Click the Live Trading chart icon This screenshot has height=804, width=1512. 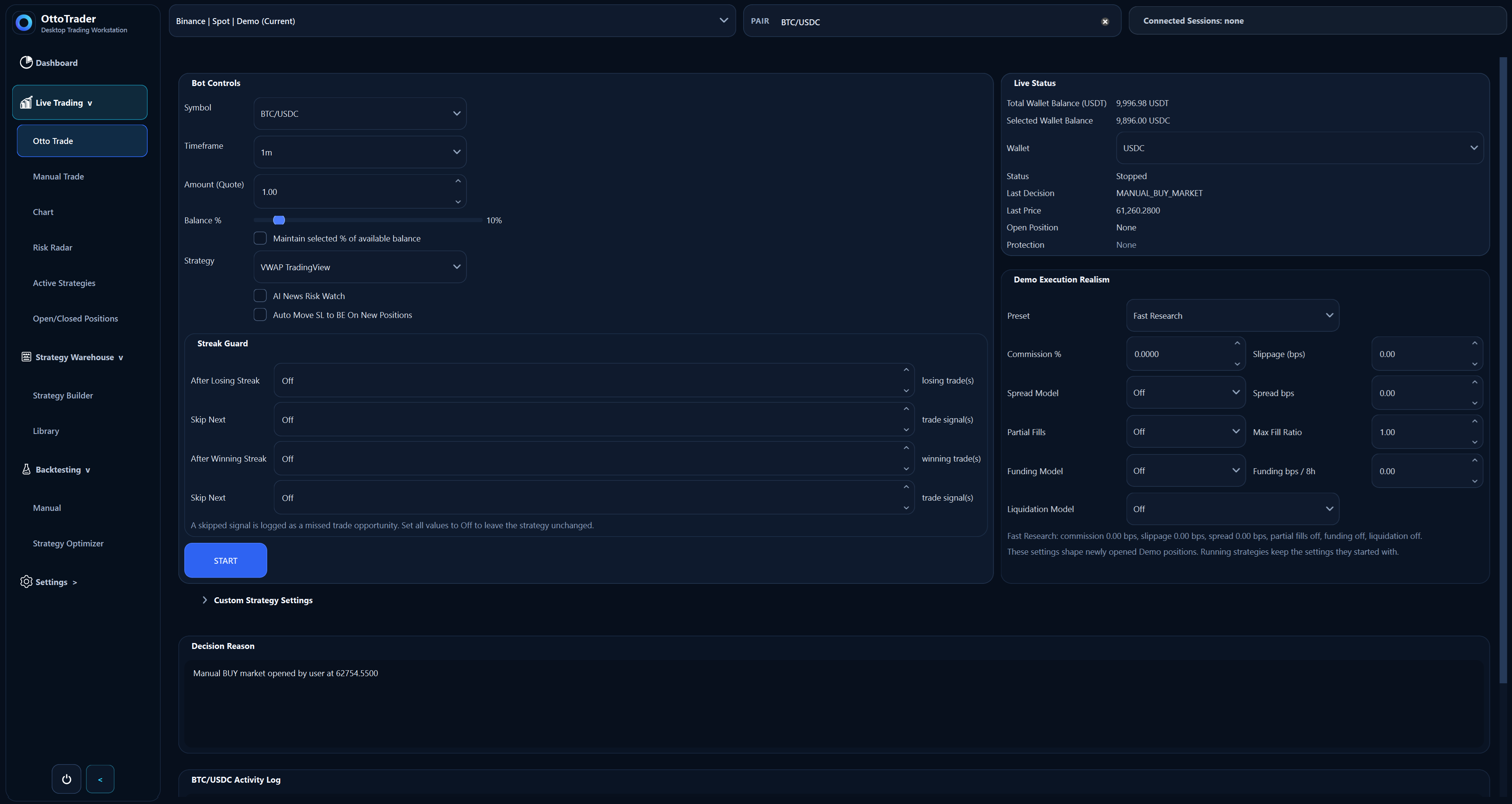click(x=26, y=102)
